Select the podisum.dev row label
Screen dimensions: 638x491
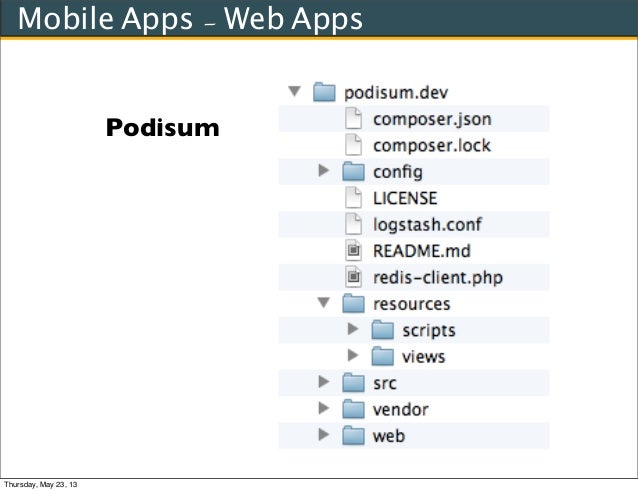[x=396, y=93]
